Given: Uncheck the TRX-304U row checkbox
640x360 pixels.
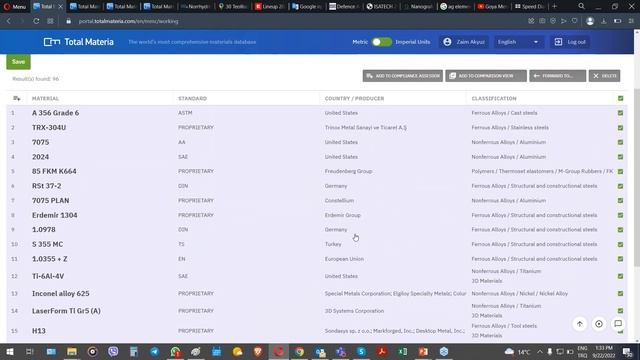Looking at the screenshot, I should (x=620, y=127).
